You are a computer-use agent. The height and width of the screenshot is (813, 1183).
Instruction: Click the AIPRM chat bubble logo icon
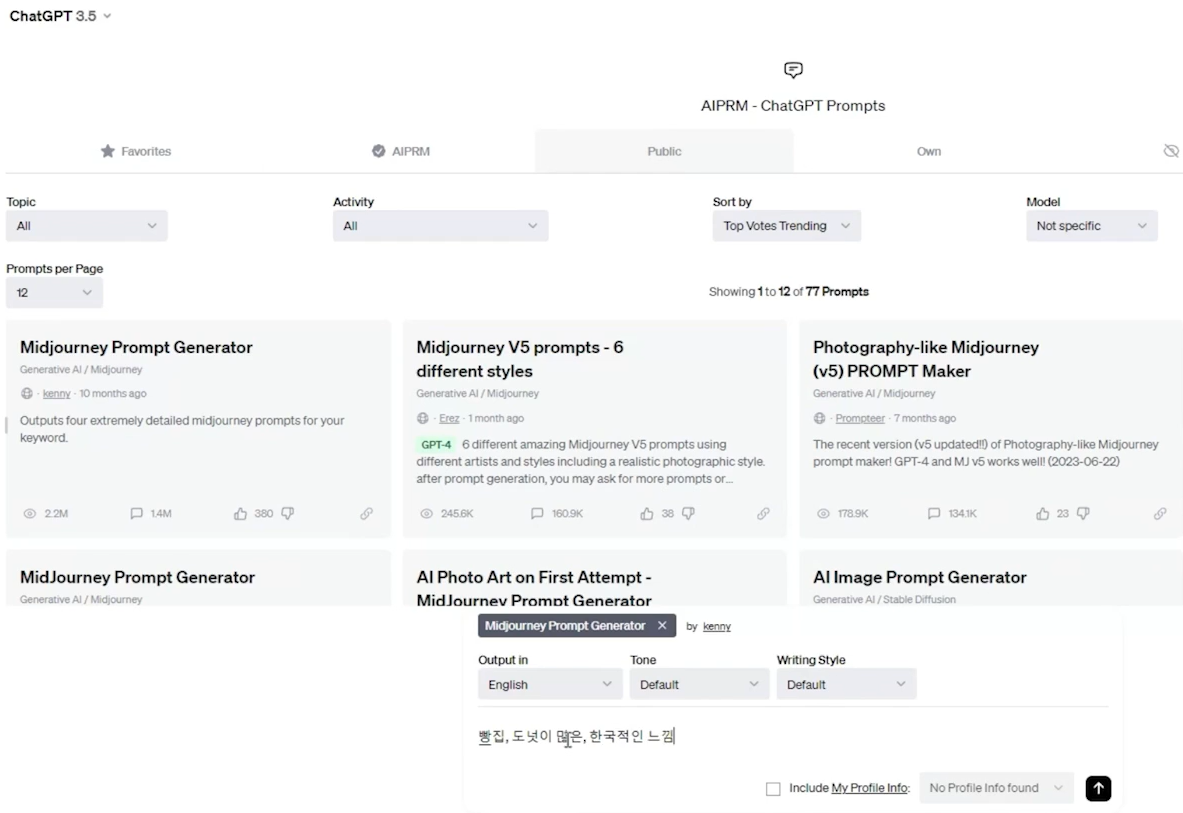point(793,70)
